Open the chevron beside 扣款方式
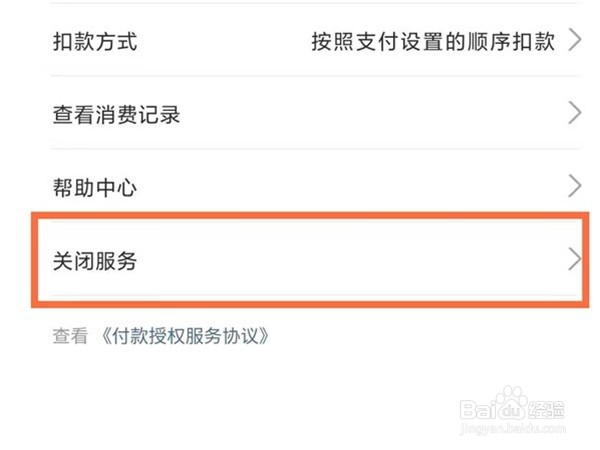Image resolution: width=600 pixels, height=450 pixels. pos(574,42)
